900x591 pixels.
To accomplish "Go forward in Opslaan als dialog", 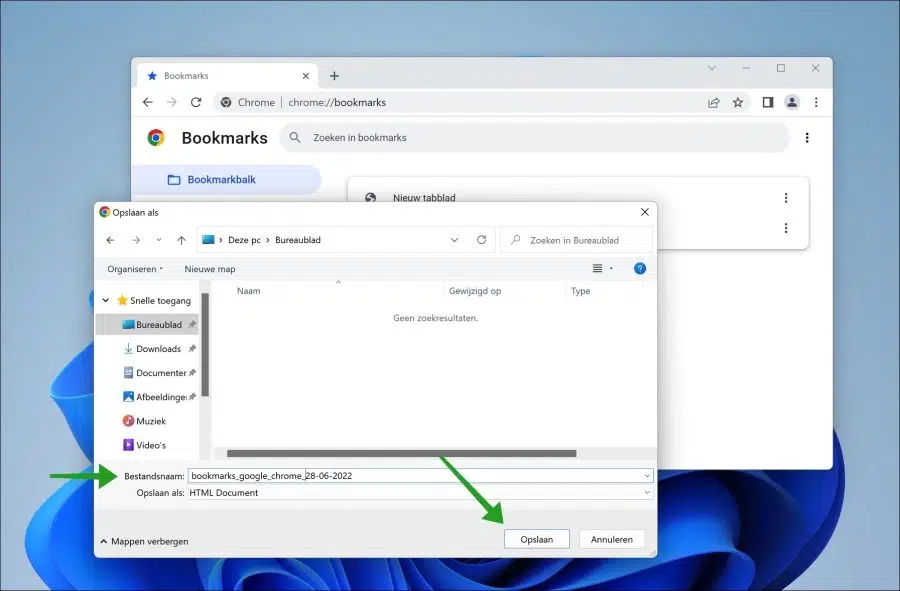I will [136, 240].
